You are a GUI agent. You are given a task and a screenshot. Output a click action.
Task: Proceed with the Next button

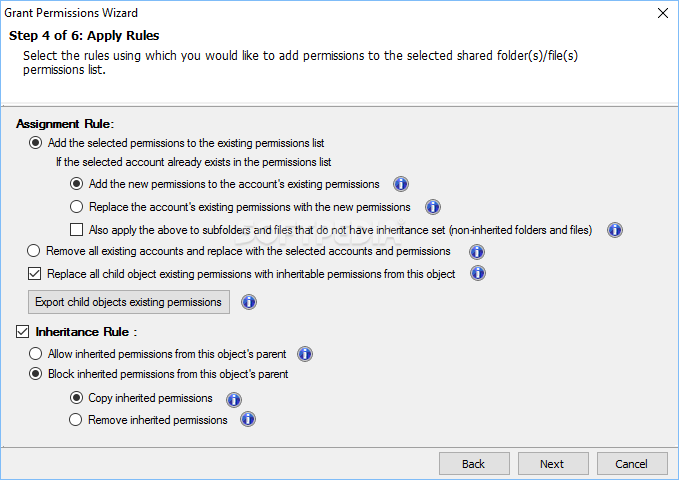pos(553,464)
